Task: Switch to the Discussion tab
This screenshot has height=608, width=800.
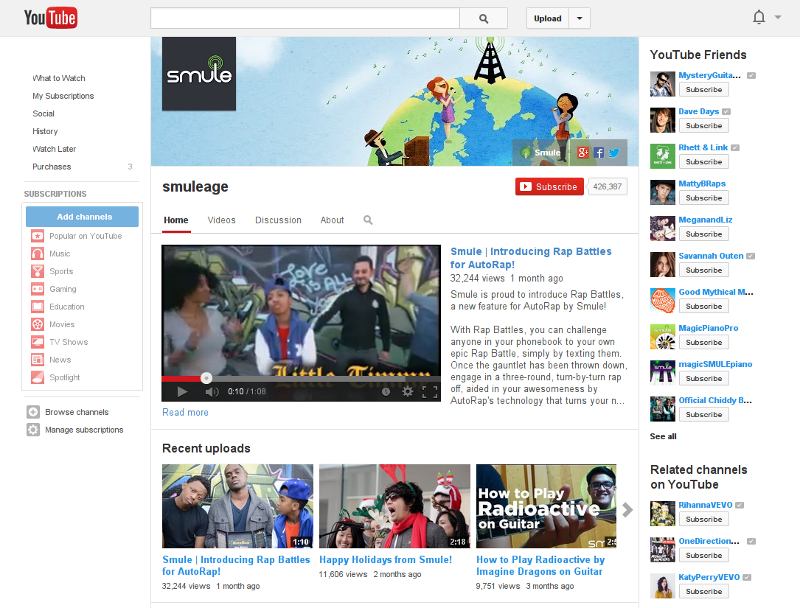Action: (278, 220)
